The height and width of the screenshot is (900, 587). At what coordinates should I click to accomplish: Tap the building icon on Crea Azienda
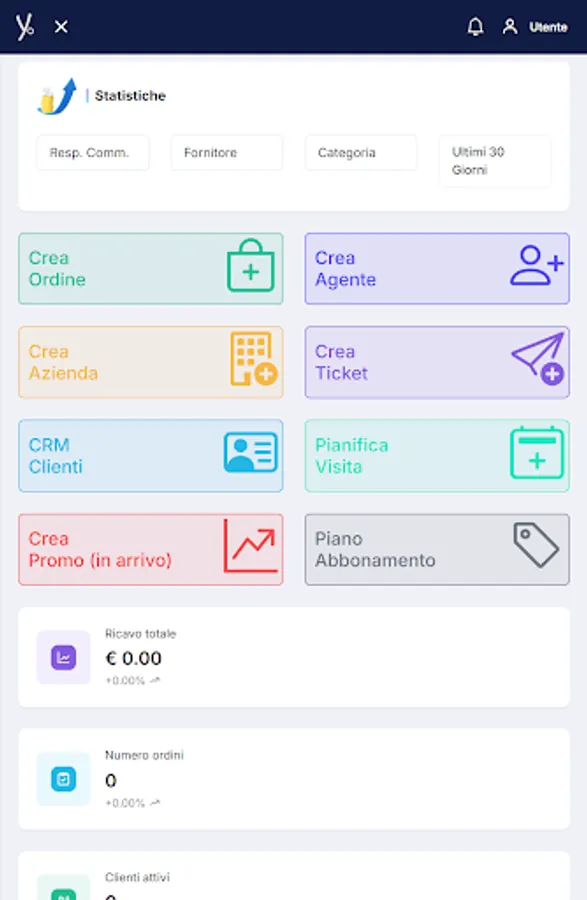pyautogui.click(x=250, y=361)
